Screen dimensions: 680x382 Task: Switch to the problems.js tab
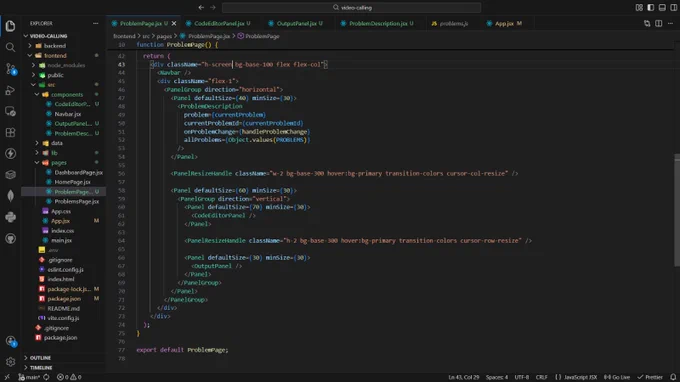pos(454,23)
